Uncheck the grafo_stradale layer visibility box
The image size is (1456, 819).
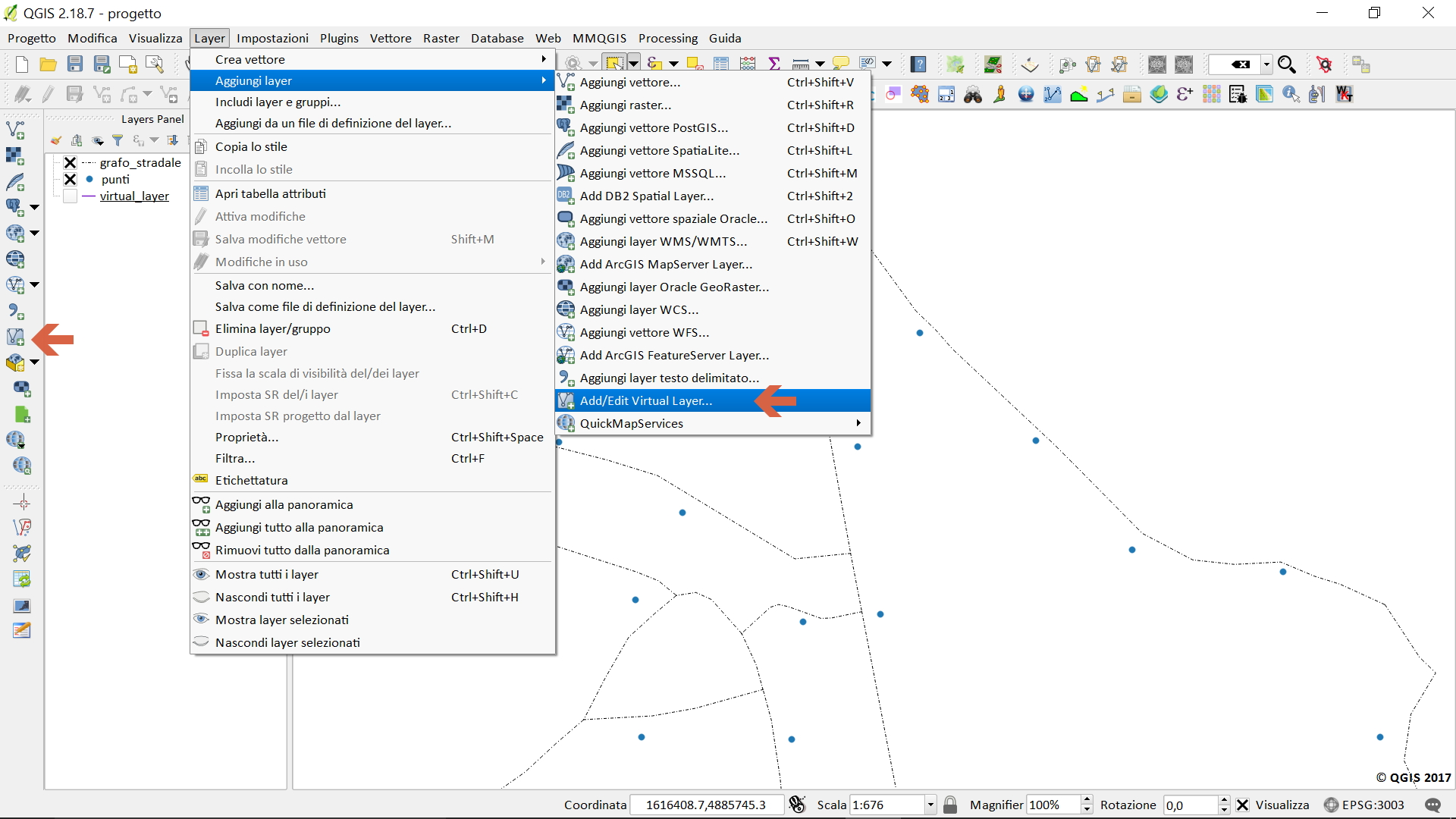tap(70, 162)
